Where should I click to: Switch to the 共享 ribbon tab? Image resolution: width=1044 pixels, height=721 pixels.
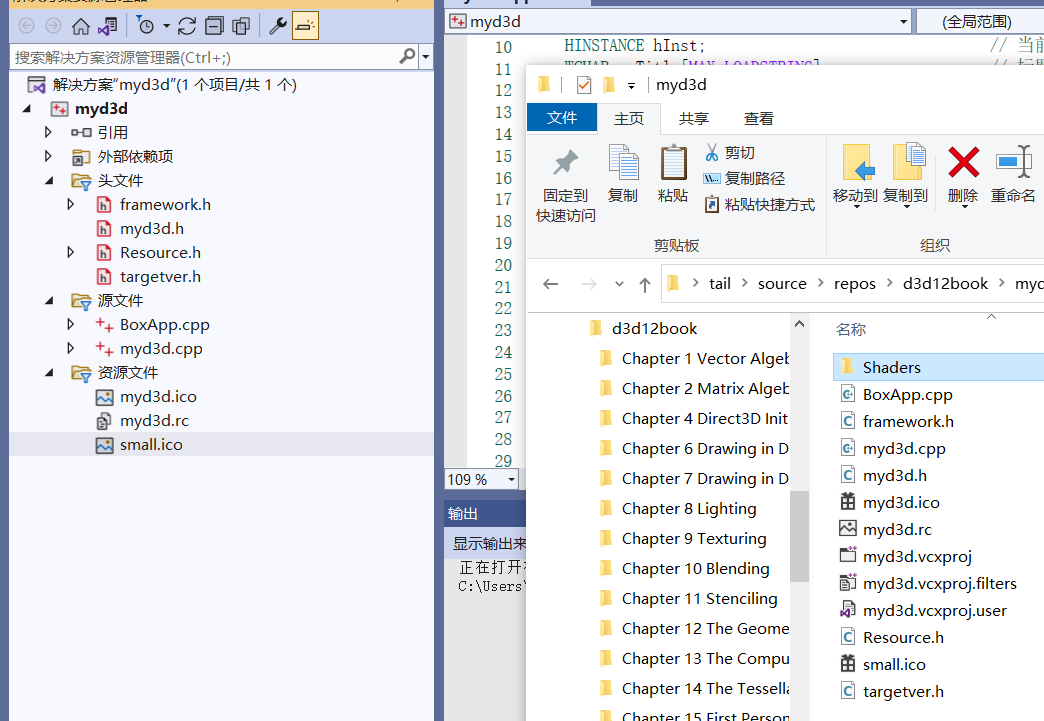pos(693,119)
